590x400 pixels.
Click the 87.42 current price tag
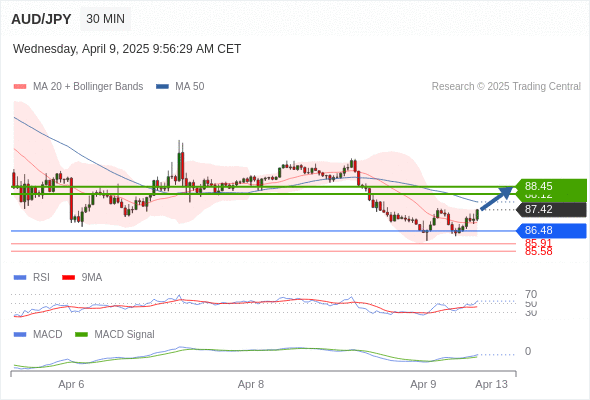(x=551, y=210)
